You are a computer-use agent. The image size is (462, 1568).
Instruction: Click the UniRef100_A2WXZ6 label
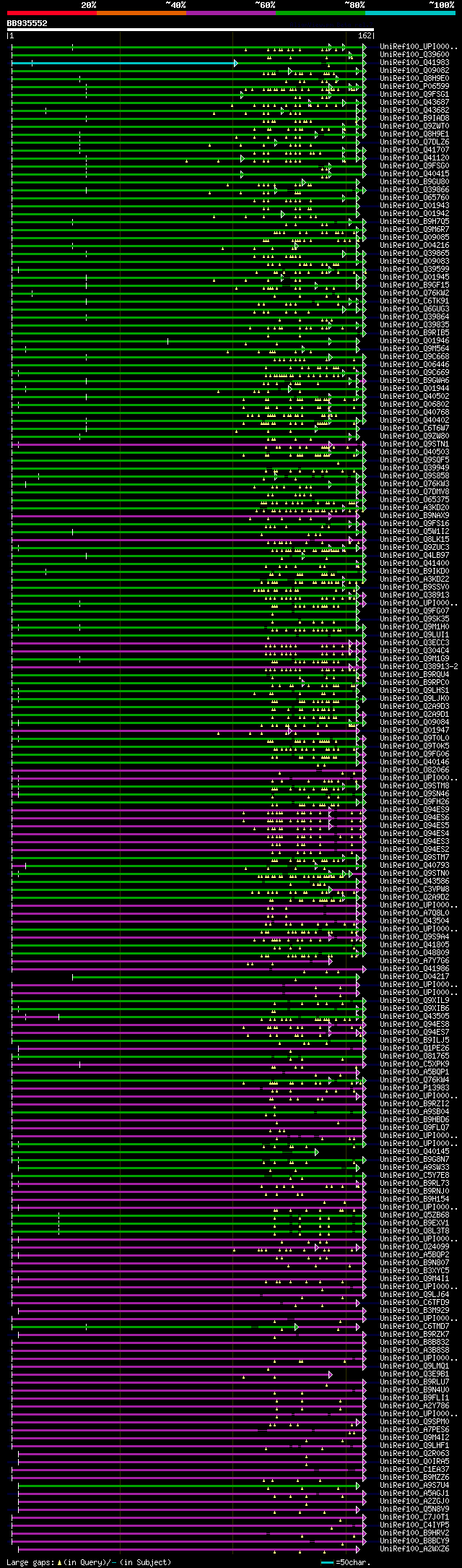[414, 1549]
